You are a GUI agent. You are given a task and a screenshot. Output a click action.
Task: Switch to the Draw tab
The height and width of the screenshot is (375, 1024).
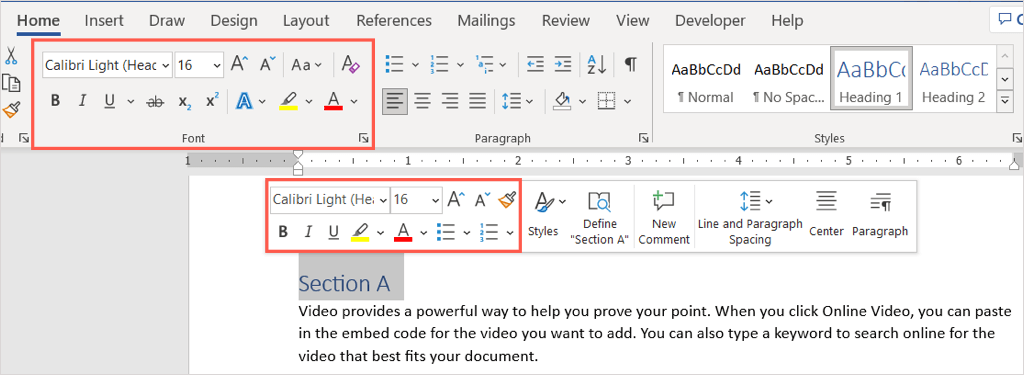(x=167, y=20)
